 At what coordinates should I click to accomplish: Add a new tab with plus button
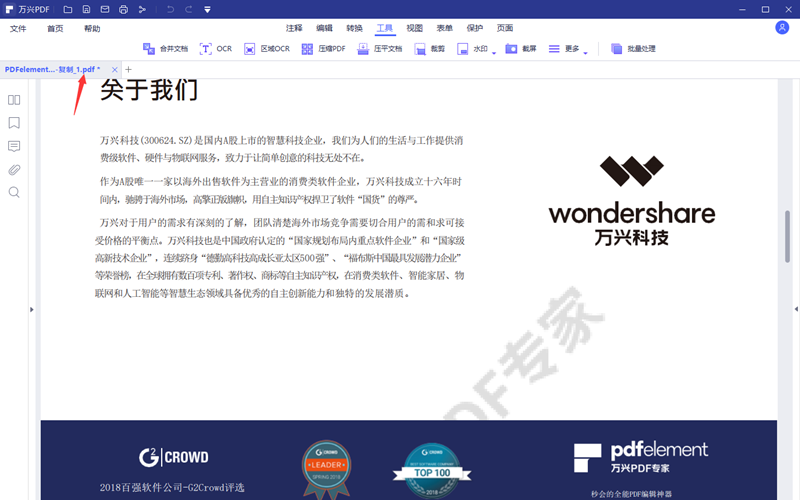(x=129, y=69)
